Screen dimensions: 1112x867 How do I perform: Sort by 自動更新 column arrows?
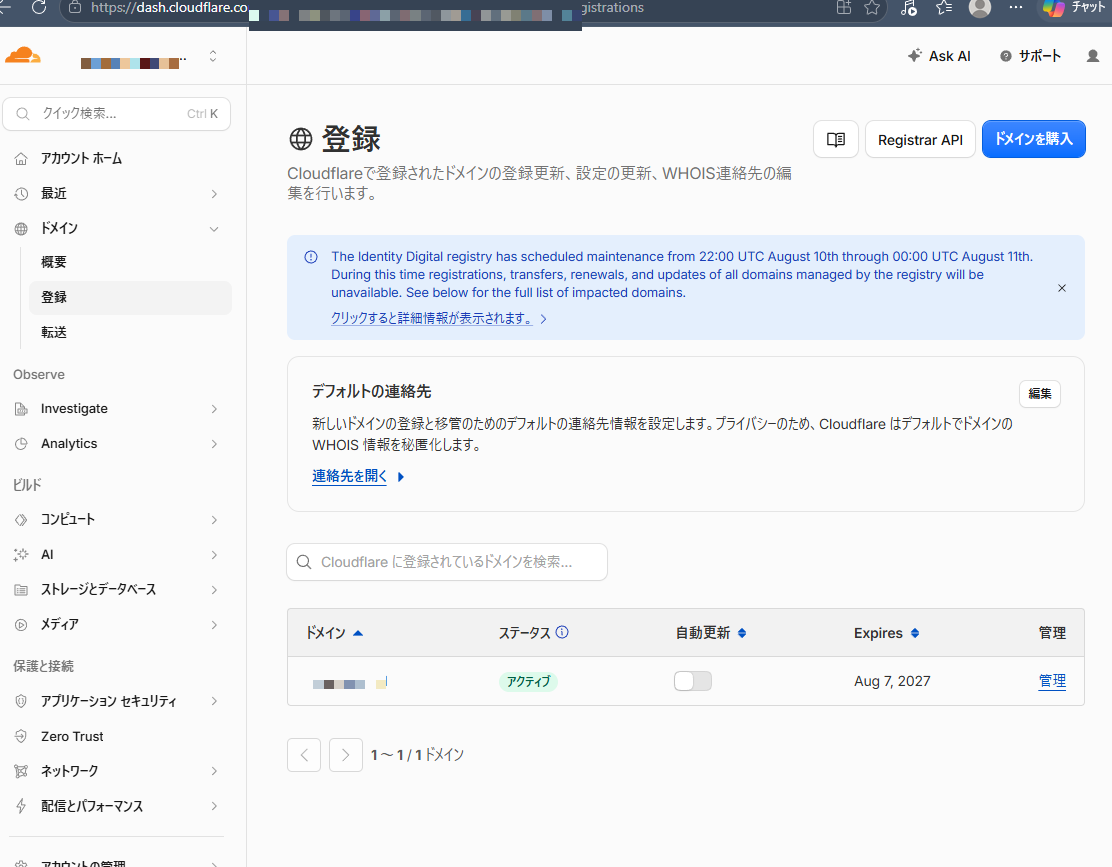pos(742,633)
